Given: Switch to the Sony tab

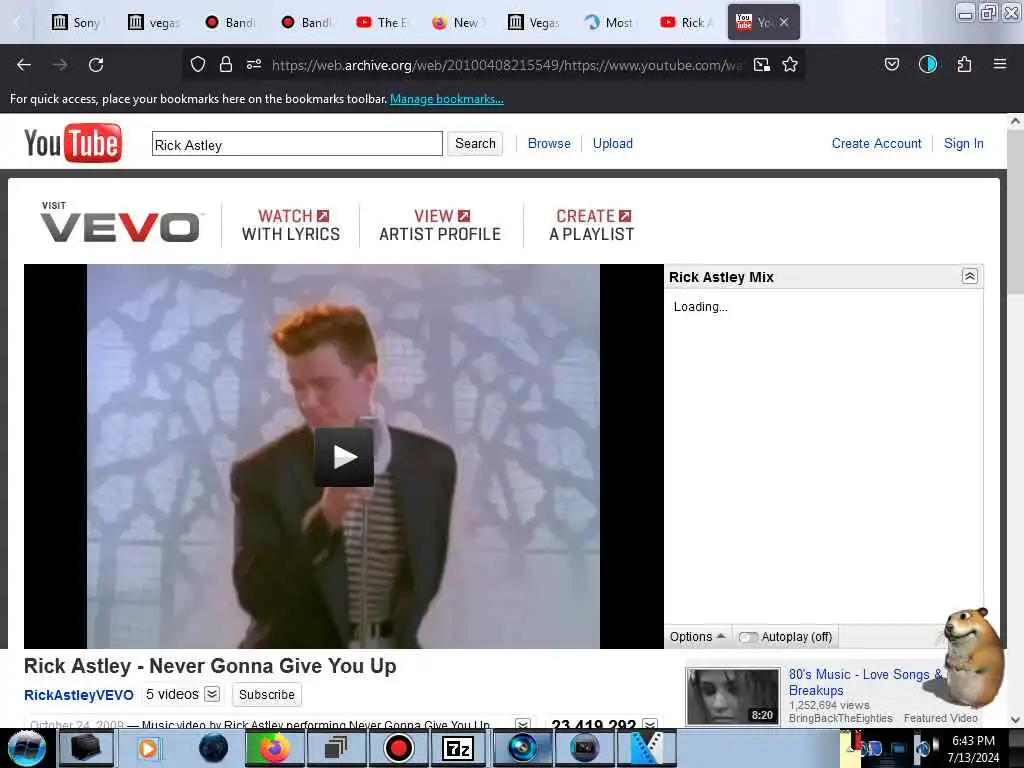Looking at the screenshot, I should pyautogui.click(x=78, y=22).
